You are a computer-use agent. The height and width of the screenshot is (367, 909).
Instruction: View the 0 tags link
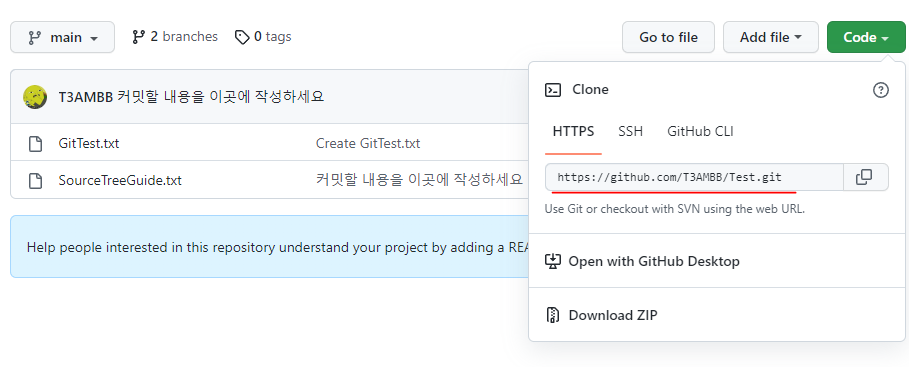coord(263,37)
